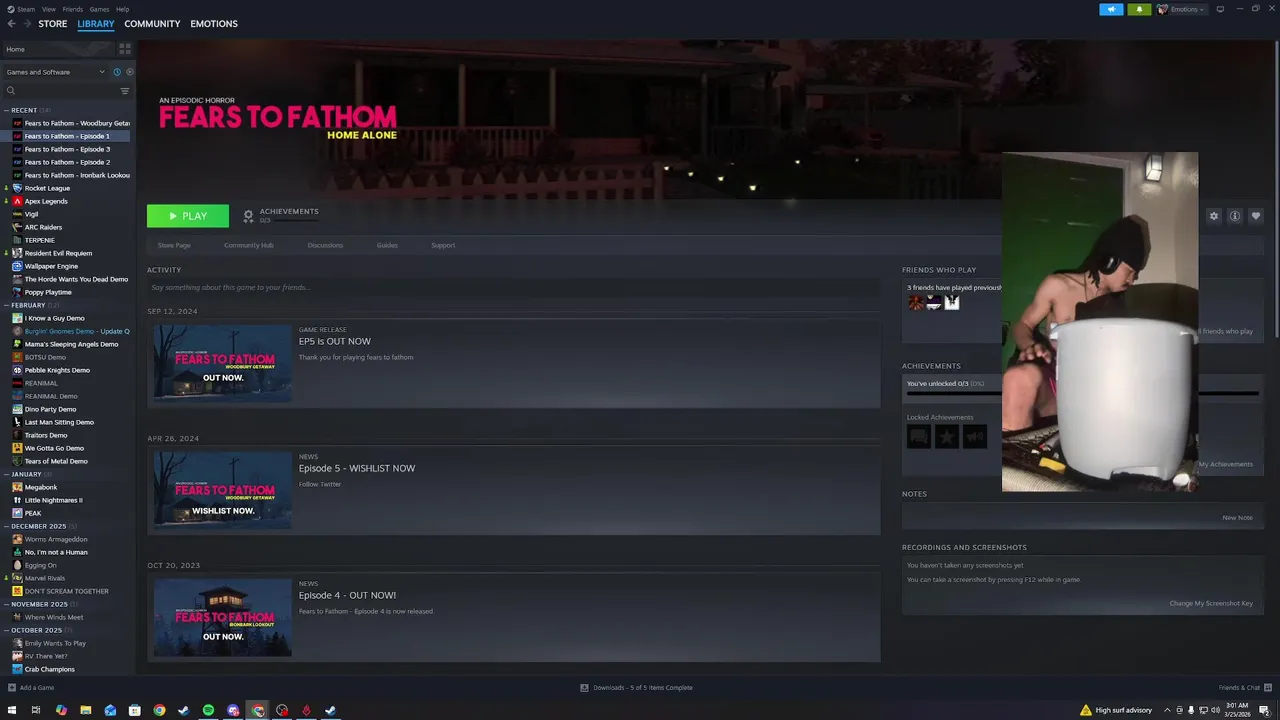Click Change My Screenshot Key
Viewport: 1280px width, 720px height.
[x=1211, y=603]
